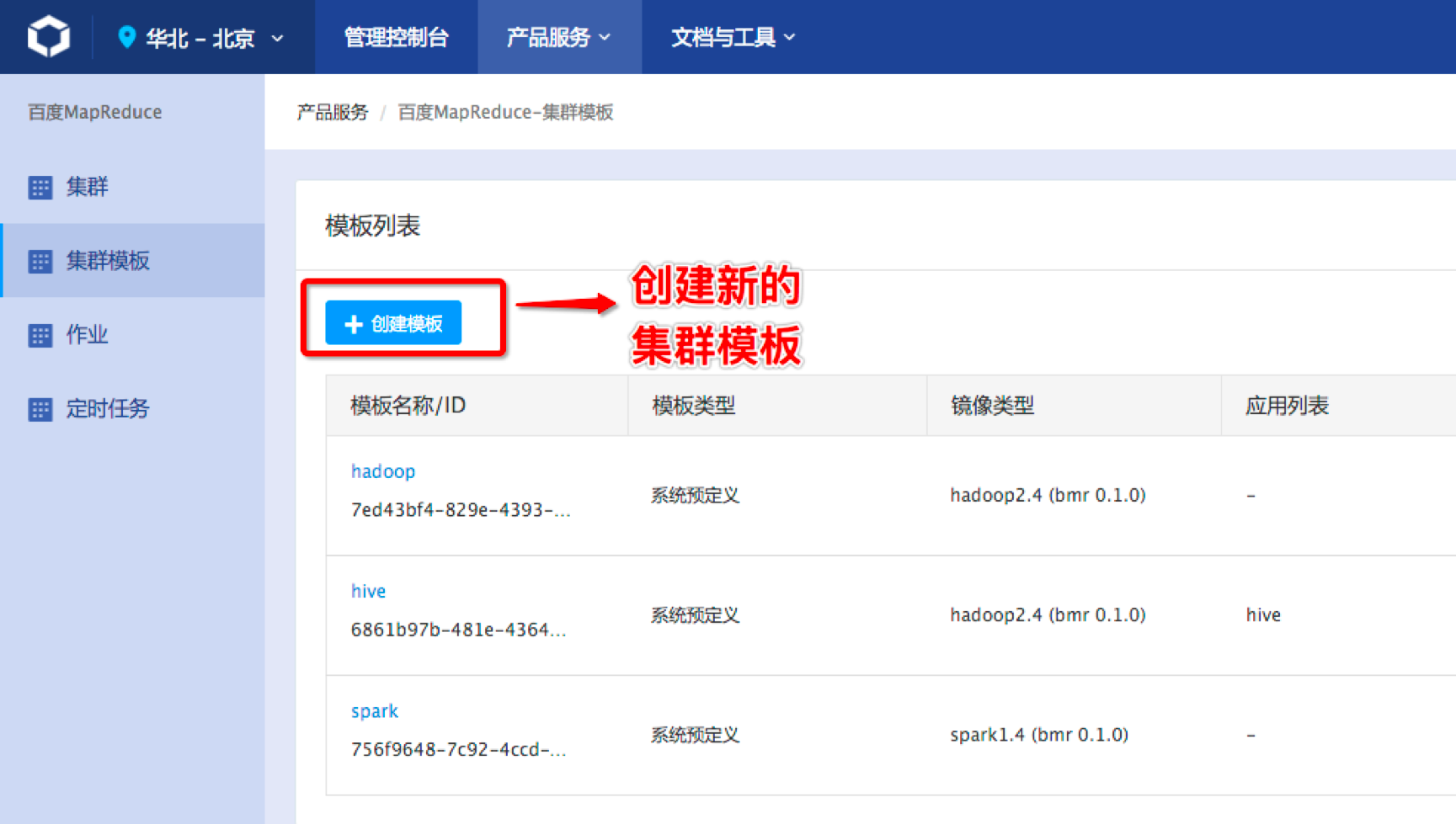Click hadoop2.4 (bmr 0.1.0) in hive row

pos(1048,615)
